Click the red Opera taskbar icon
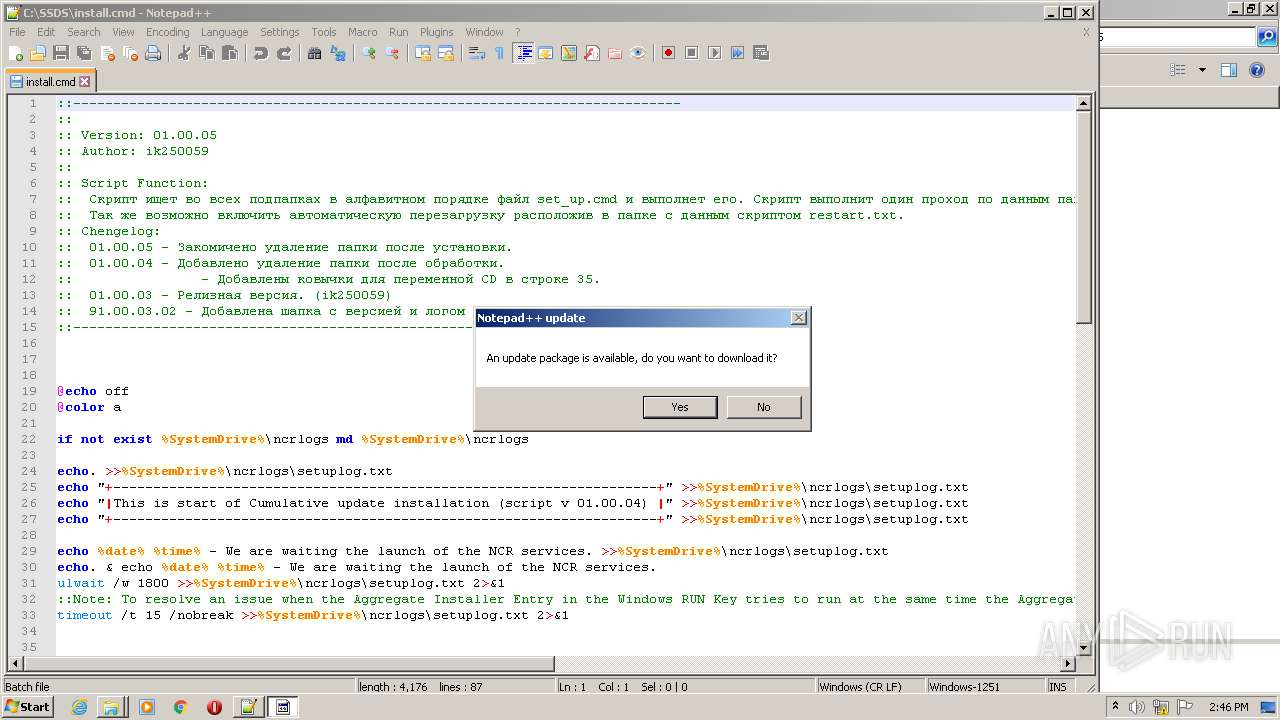 click(x=214, y=707)
